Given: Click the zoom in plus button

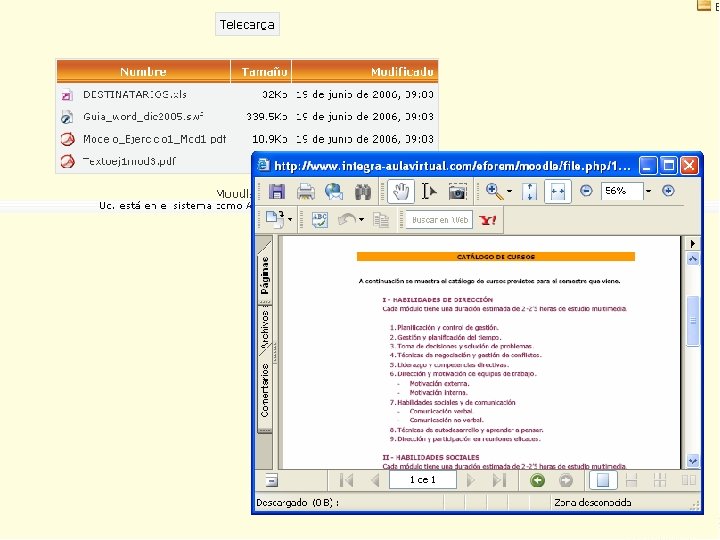Looking at the screenshot, I should point(668,191).
